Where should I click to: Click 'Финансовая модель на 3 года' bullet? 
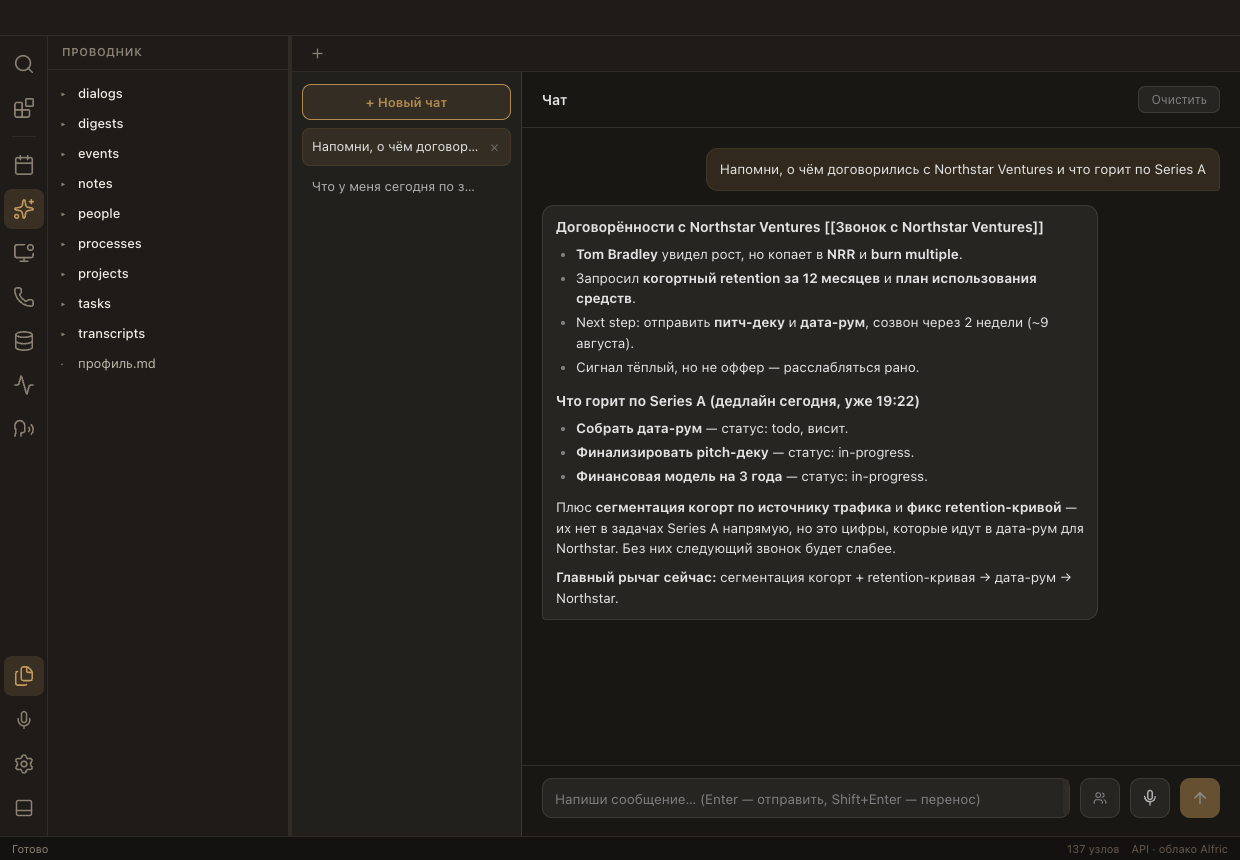point(679,476)
